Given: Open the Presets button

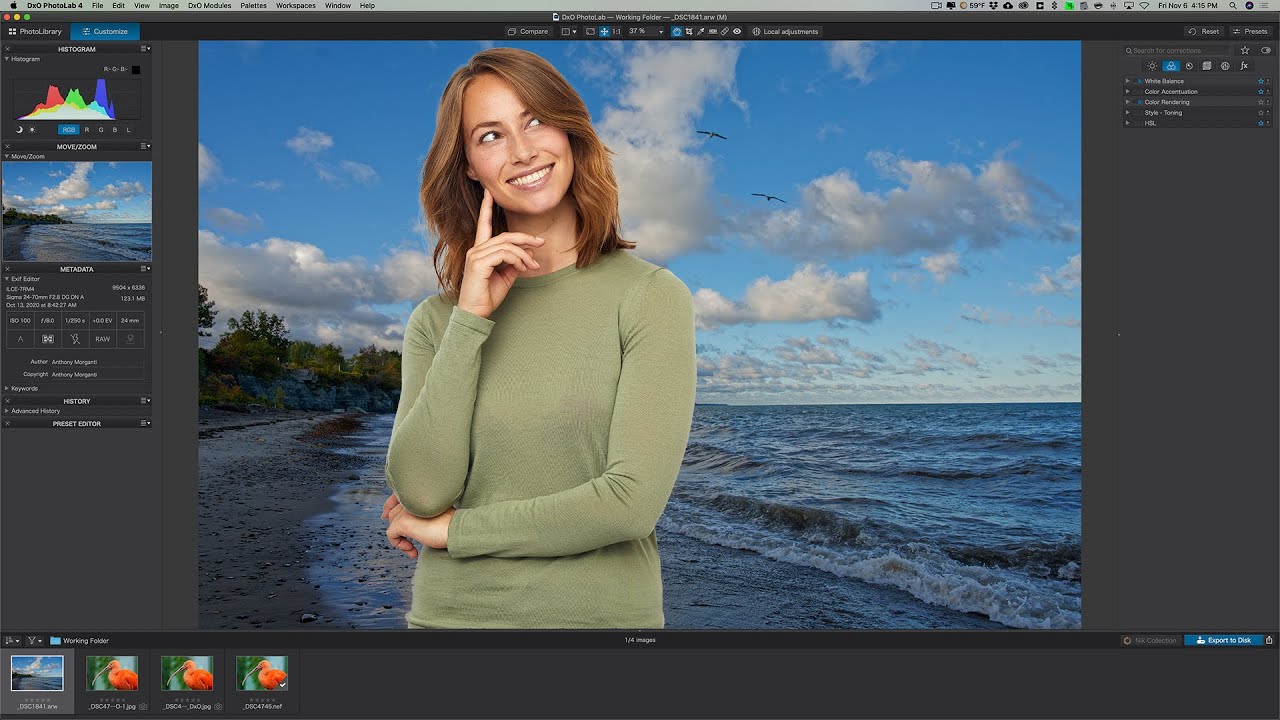Looking at the screenshot, I should [1250, 31].
